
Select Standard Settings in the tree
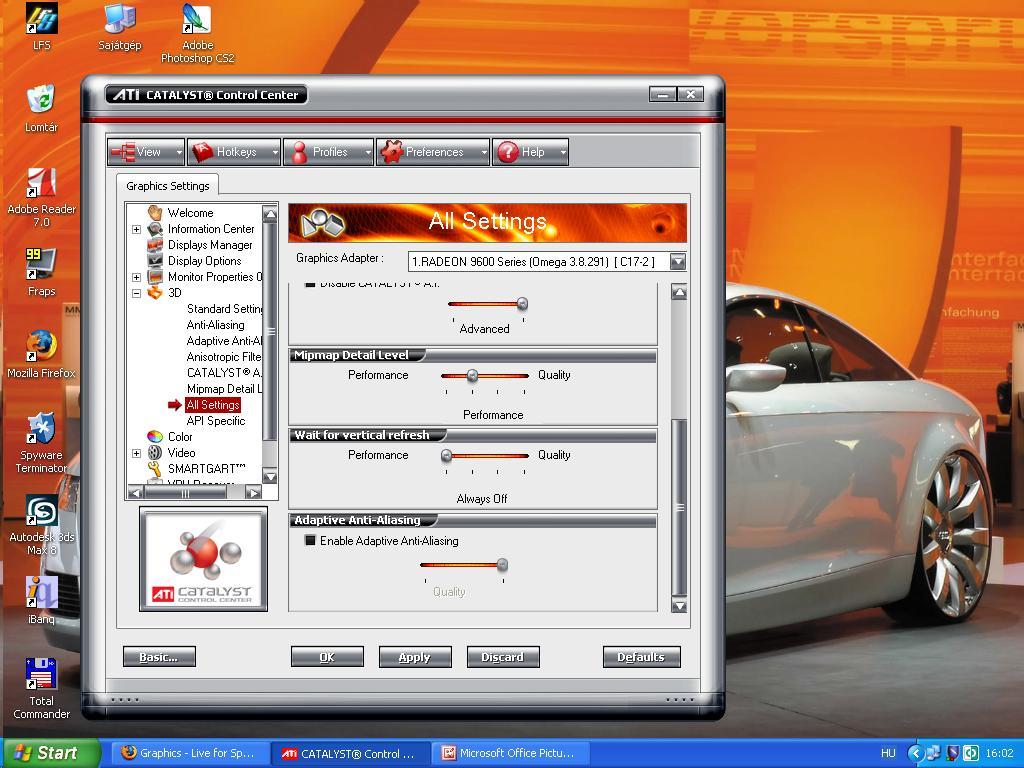pyautogui.click(x=224, y=309)
